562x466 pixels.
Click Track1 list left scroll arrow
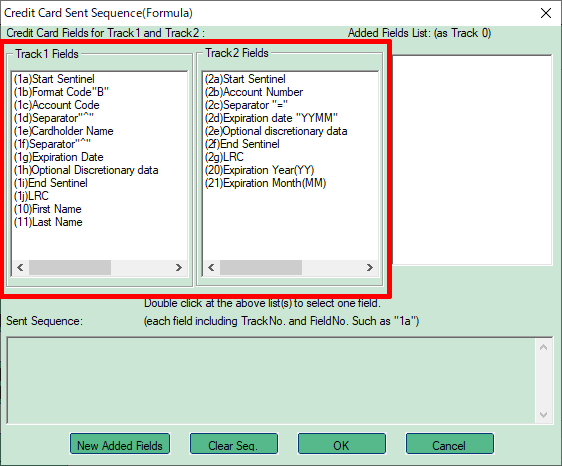click(20, 267)
